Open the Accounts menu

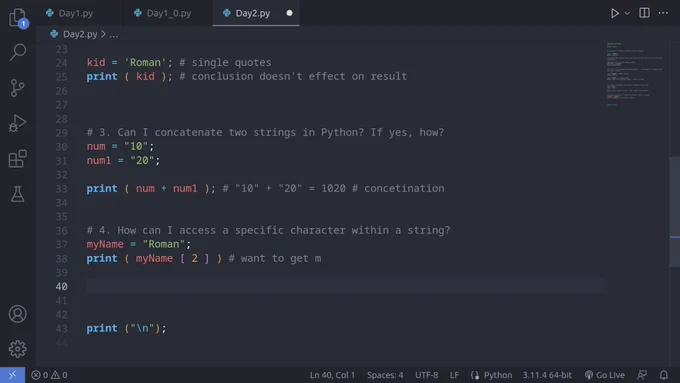pyautogui.click(x=17, y=314)
